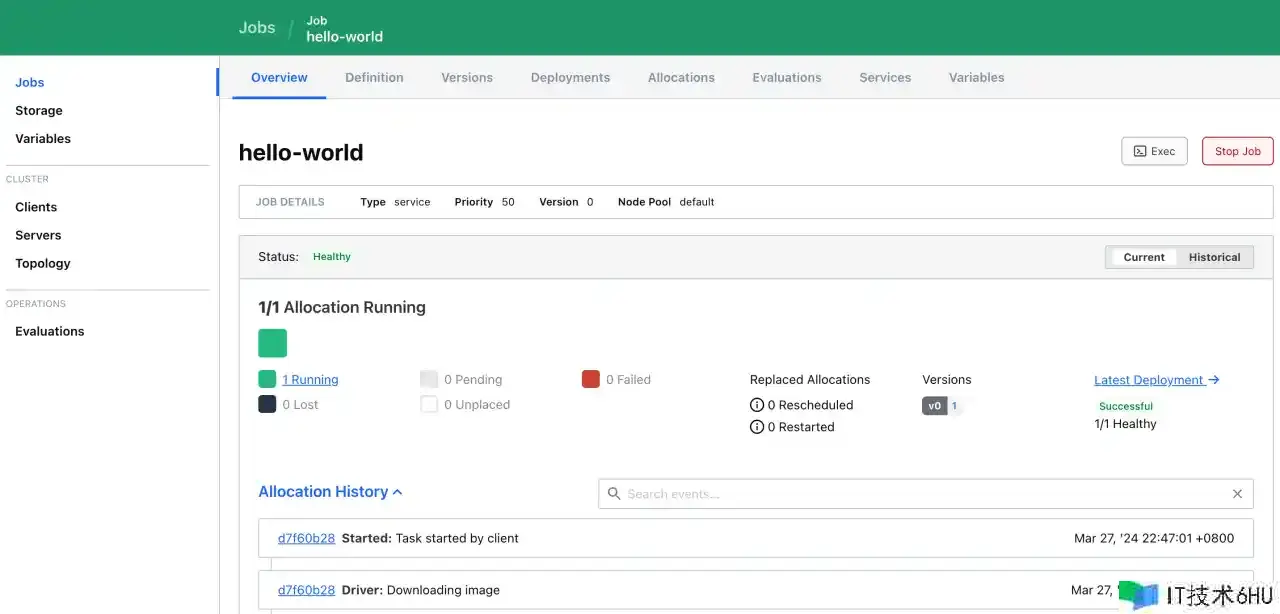Click the '1/1 Healthy' deployment text

coord(1125,424)
